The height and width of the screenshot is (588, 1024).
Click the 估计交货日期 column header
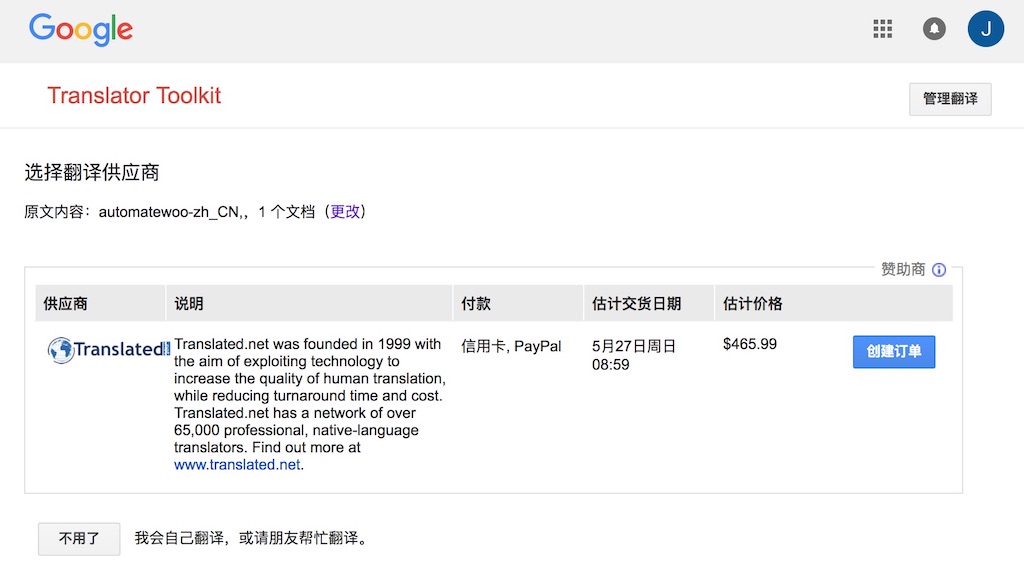(636, 303)
